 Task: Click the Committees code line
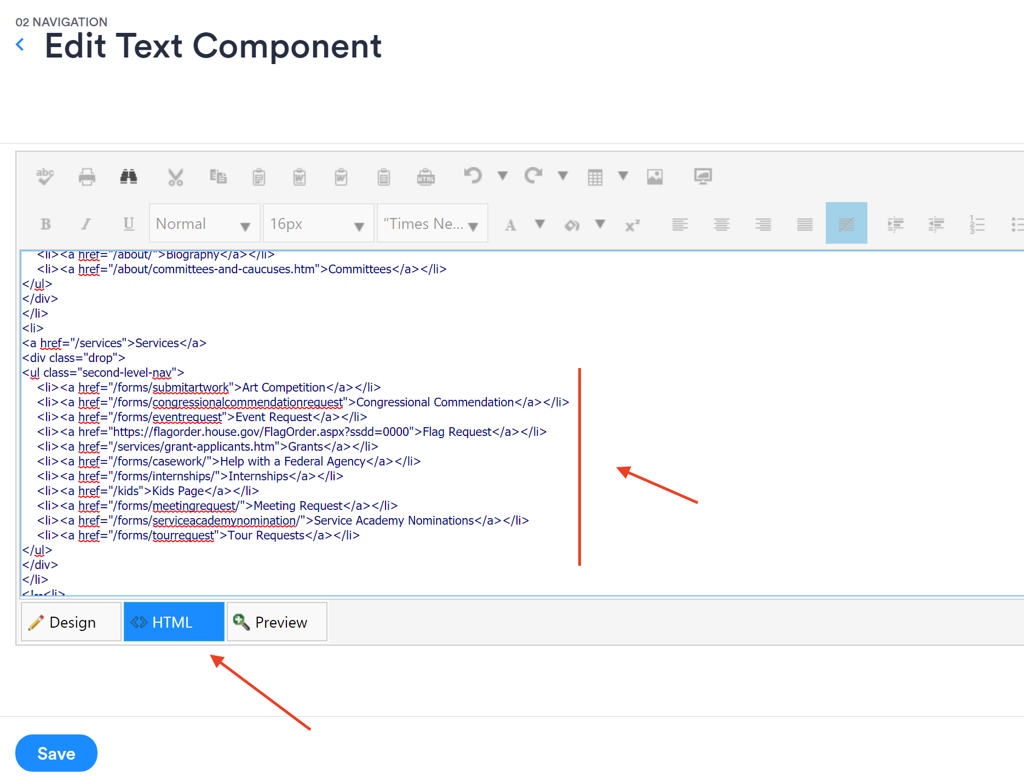(x=242, y=269)
